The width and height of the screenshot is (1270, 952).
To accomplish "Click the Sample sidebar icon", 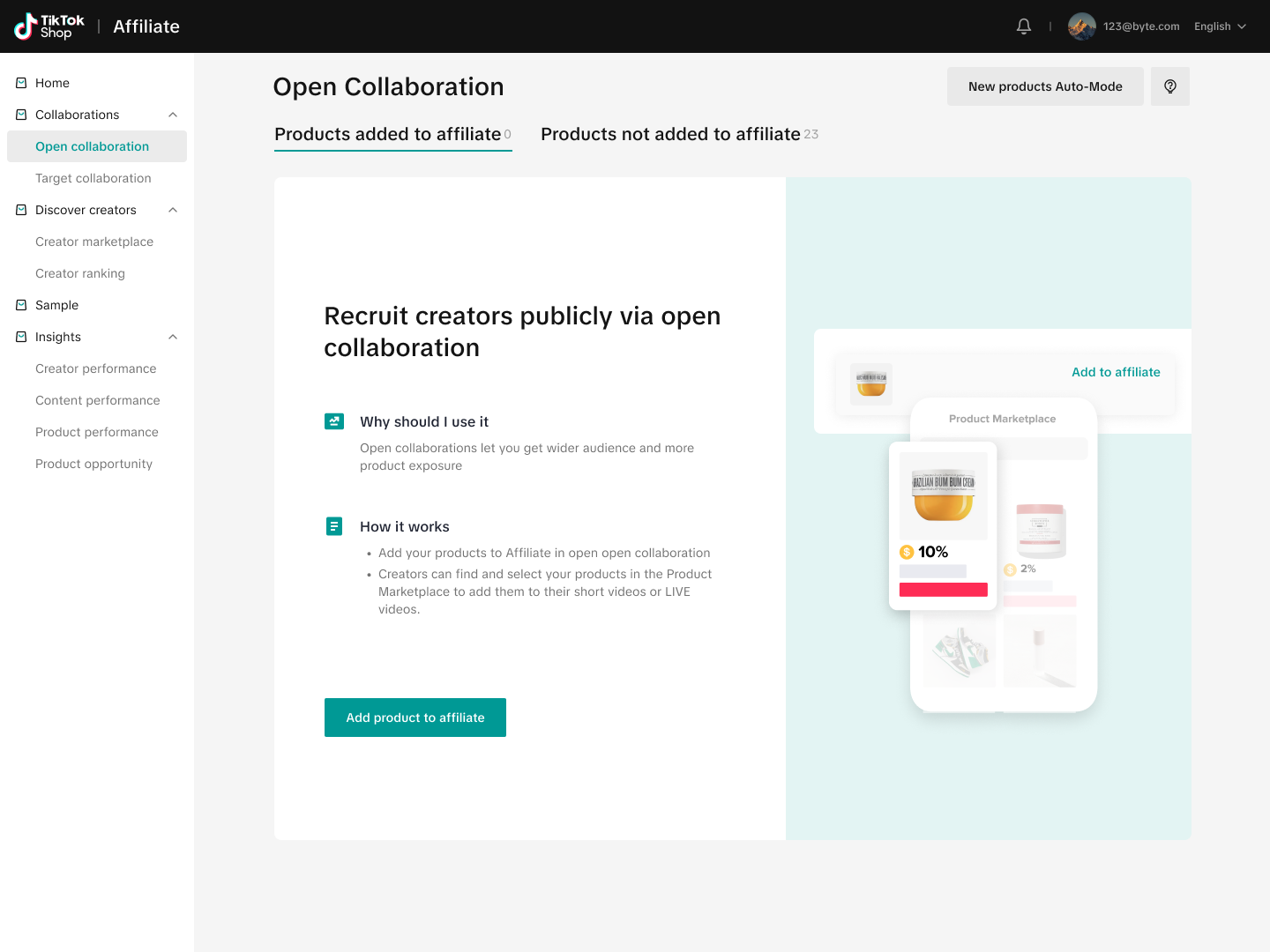I will (x=21, y=305).
